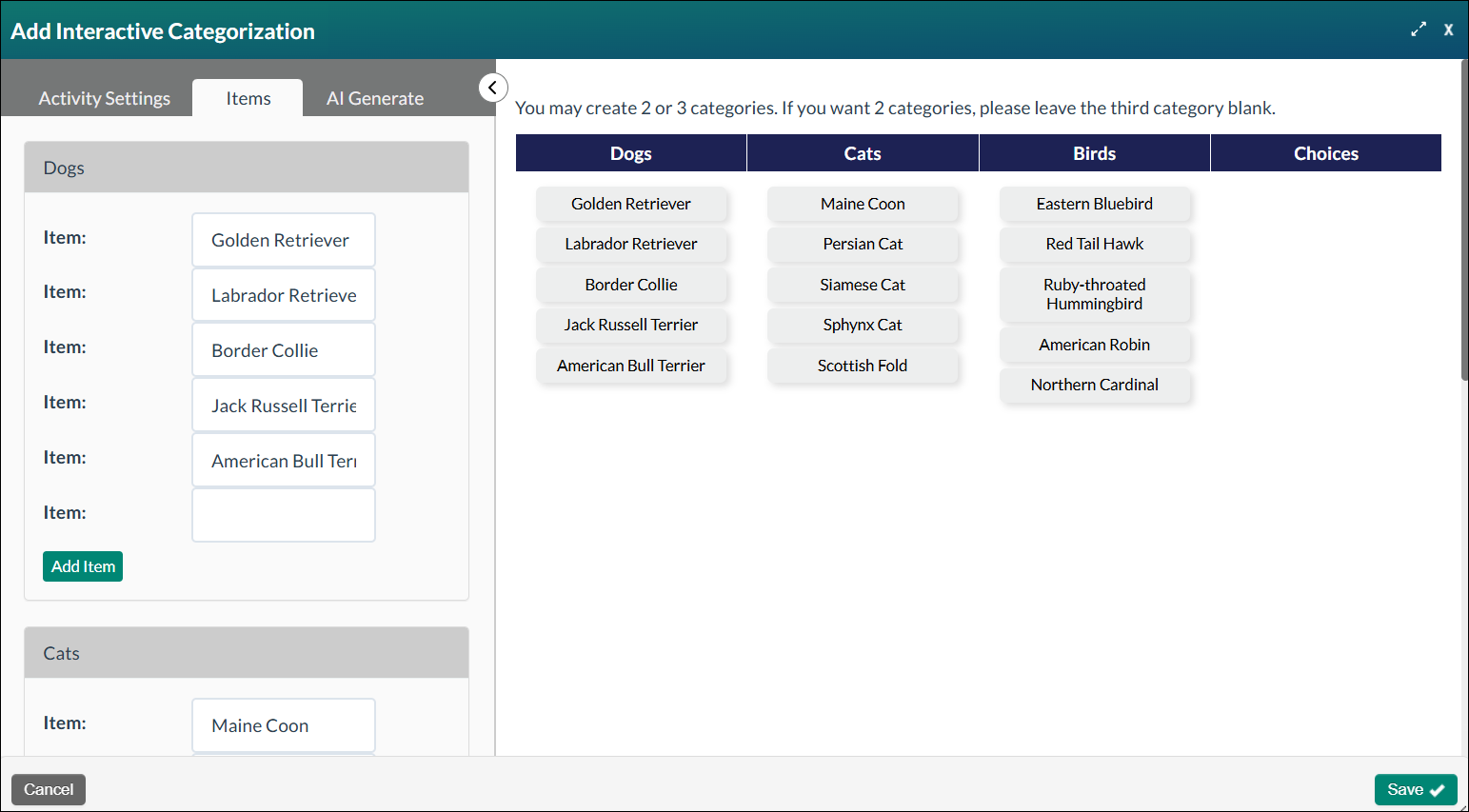The width and height of the screenshot is (1469, 812).
Task: Select the Northern Cardinal chip in preview
Action: point(1095,385)
